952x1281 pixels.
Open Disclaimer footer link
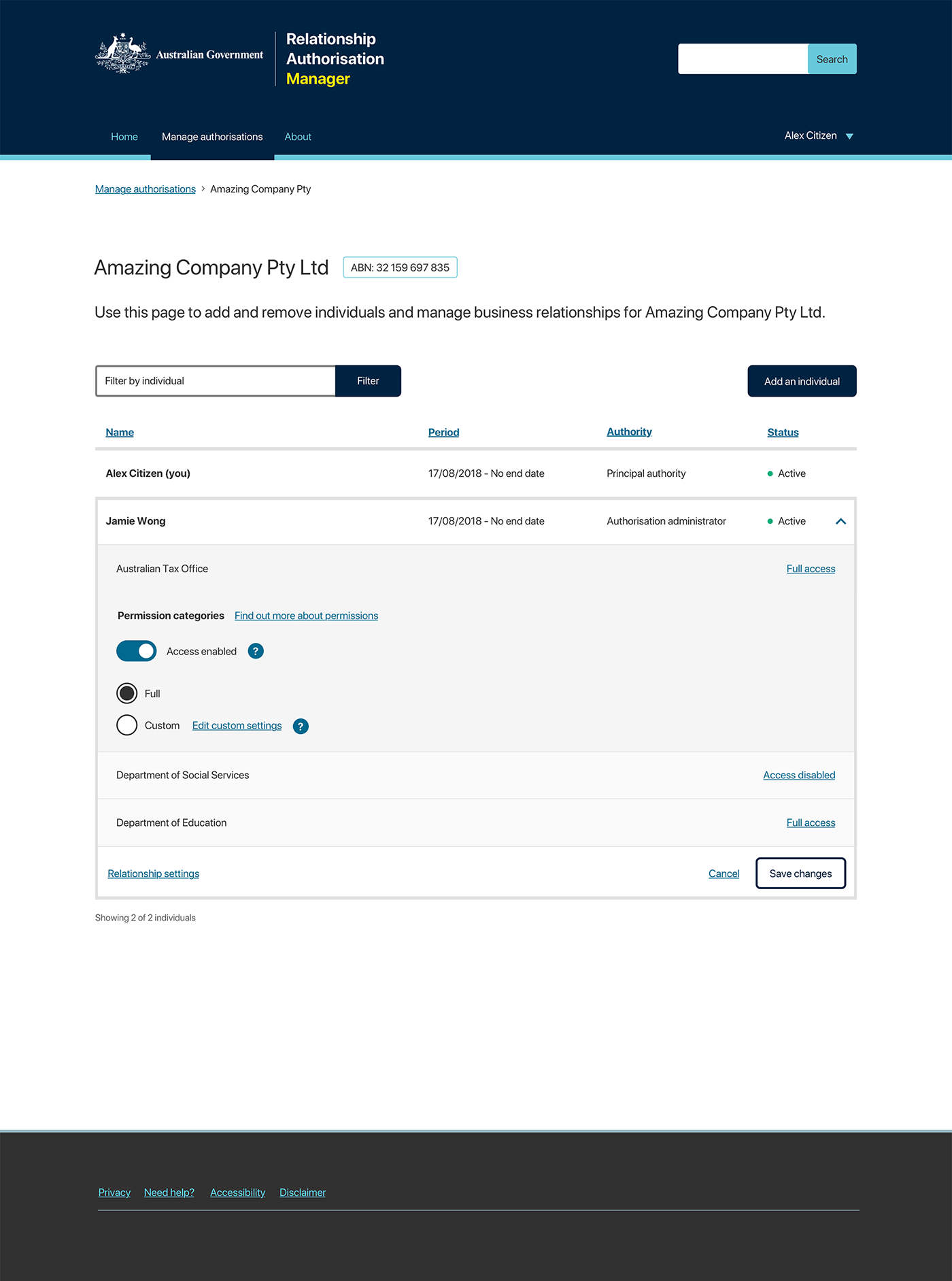(303, 1193)
